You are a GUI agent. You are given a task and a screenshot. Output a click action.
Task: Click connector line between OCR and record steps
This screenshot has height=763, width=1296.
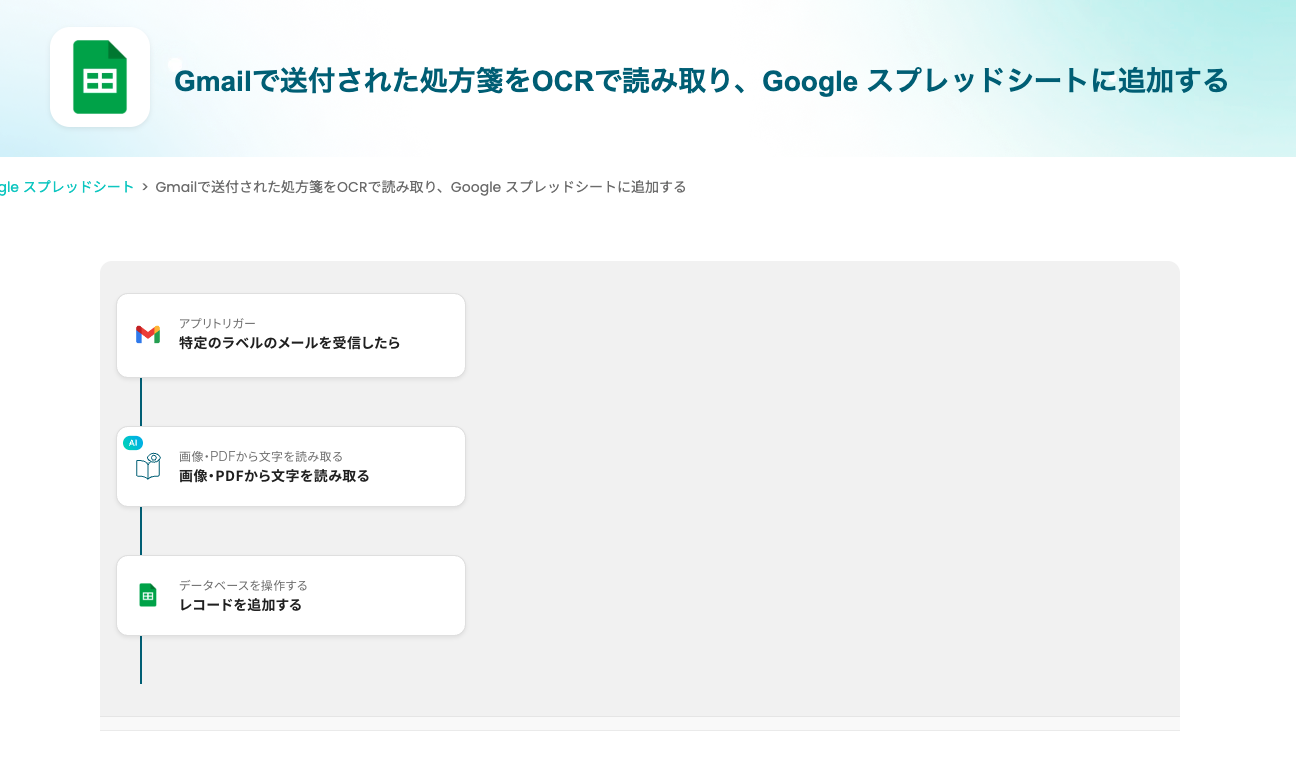click(141, 531)
